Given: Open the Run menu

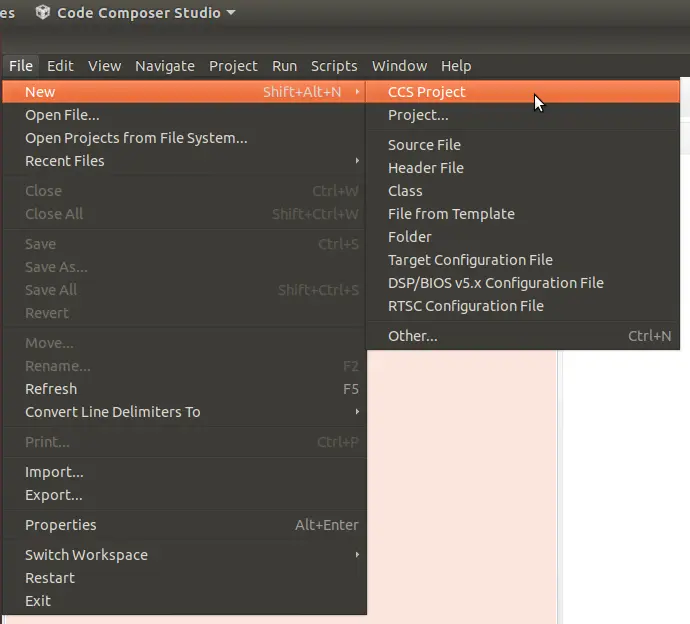Looking at the screenshot, I should [x=284, y=66].
